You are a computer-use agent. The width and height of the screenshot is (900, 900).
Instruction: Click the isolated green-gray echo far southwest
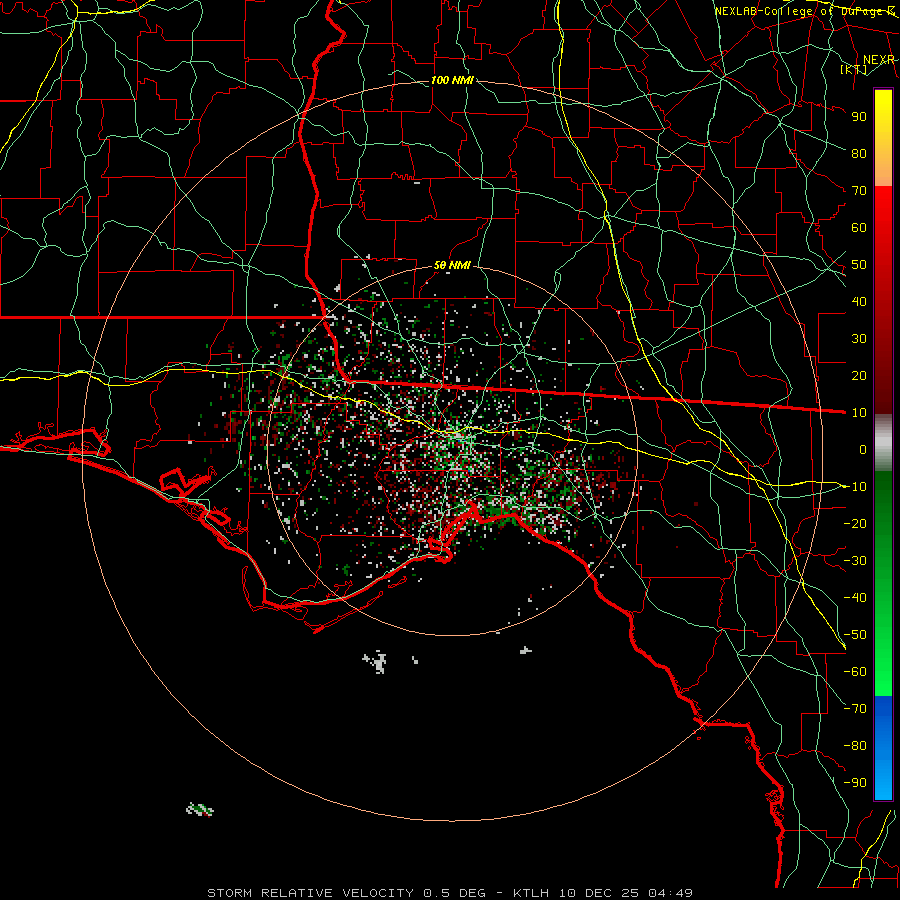click(x=200, y=809)
